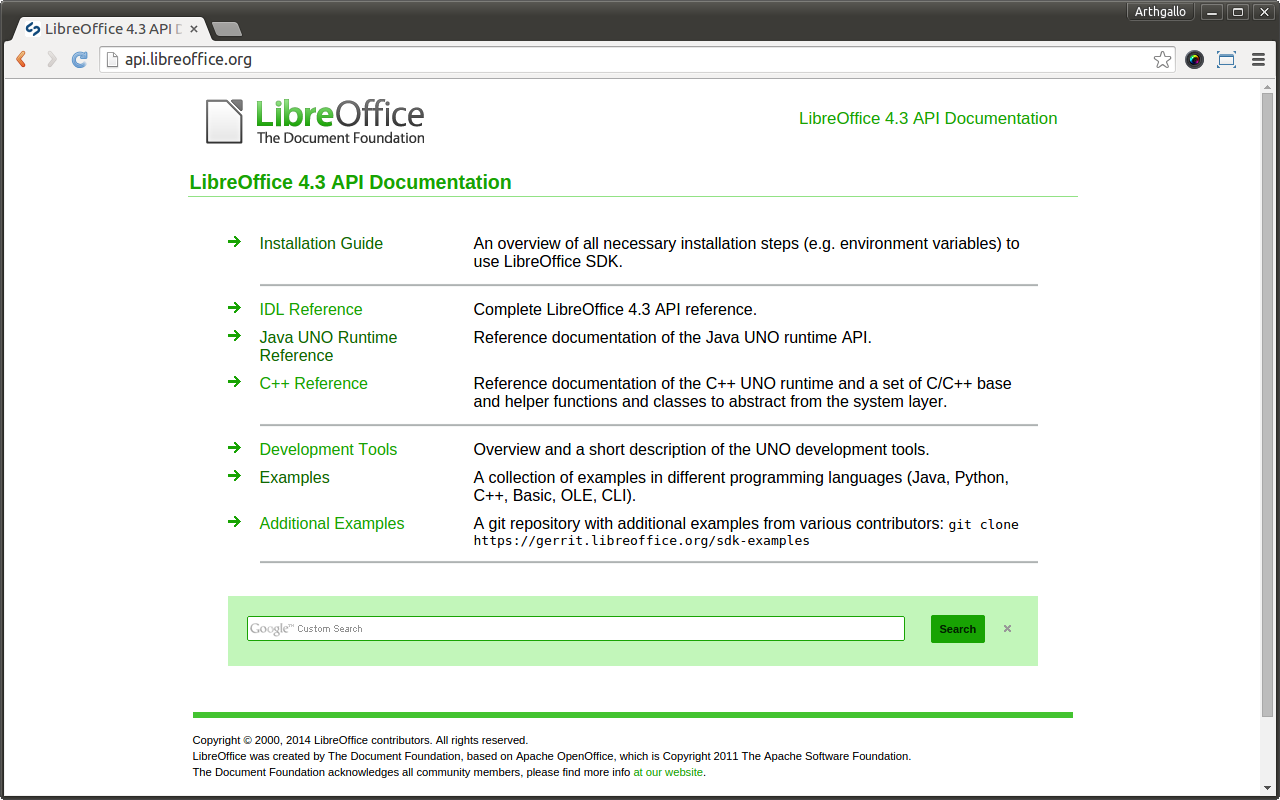Image resolution: width=1280 pixels, height=800 pixels.
Task: Click the browser back arrow
Action: (x=21, y=60)
